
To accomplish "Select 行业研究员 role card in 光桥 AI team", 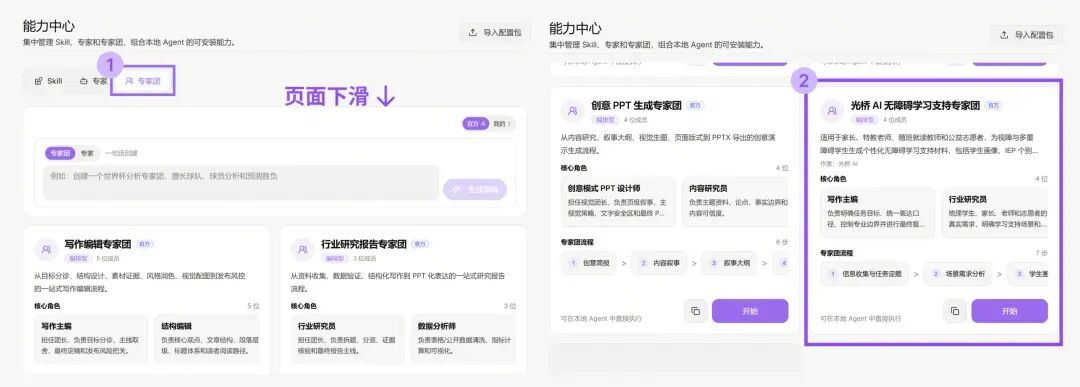I will [995, 213].
